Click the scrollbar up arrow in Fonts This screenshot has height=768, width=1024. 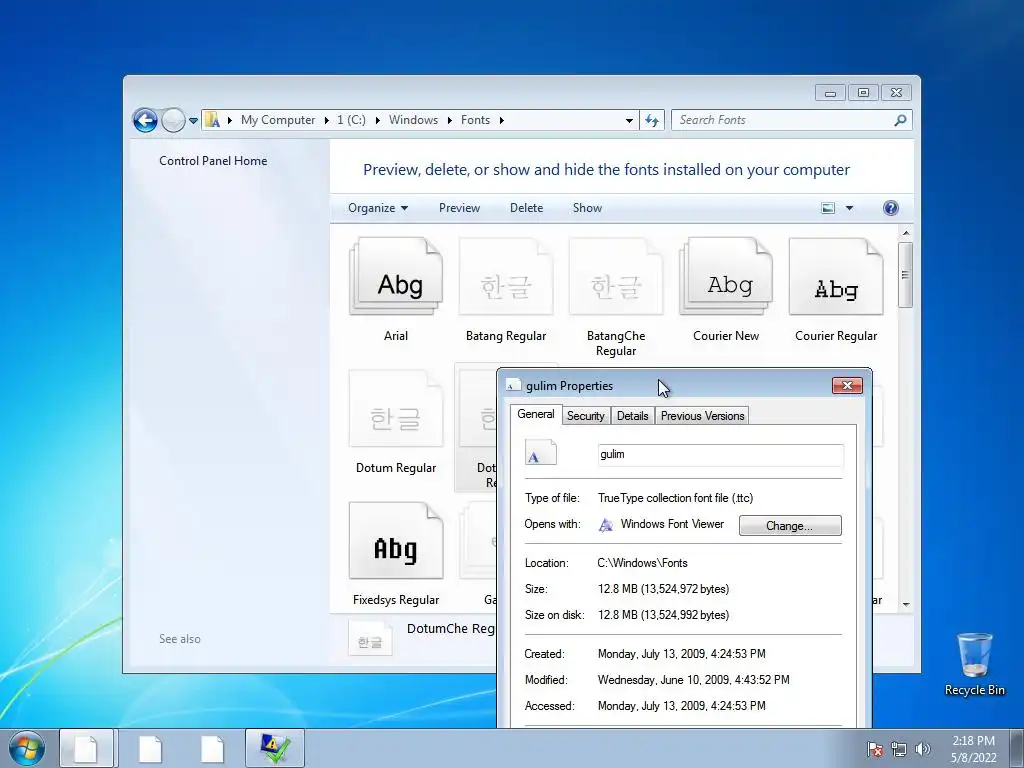point(906,233)
